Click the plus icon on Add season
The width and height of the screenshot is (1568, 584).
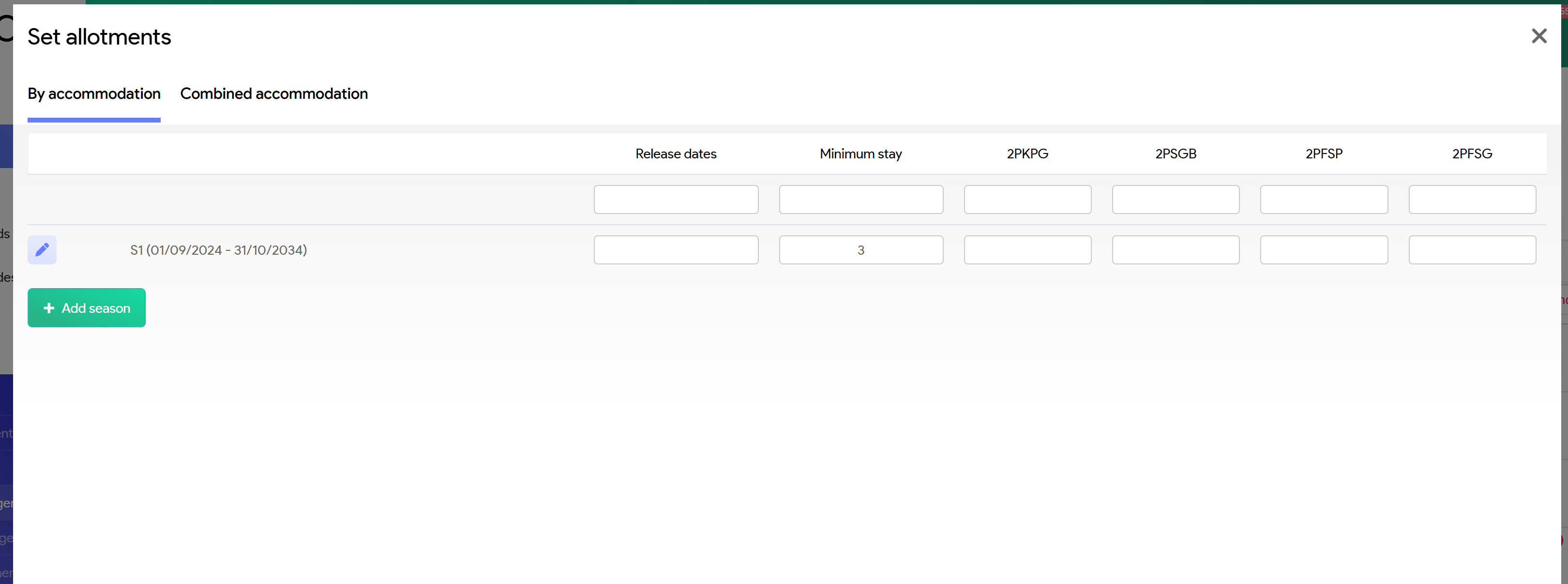click(x=49, y=308)
